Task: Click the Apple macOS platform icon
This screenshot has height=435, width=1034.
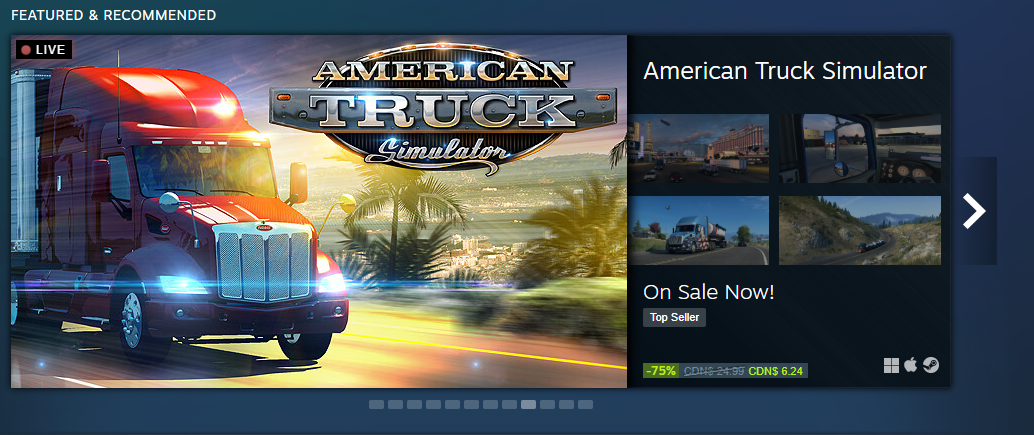Action: click(911, 365)
